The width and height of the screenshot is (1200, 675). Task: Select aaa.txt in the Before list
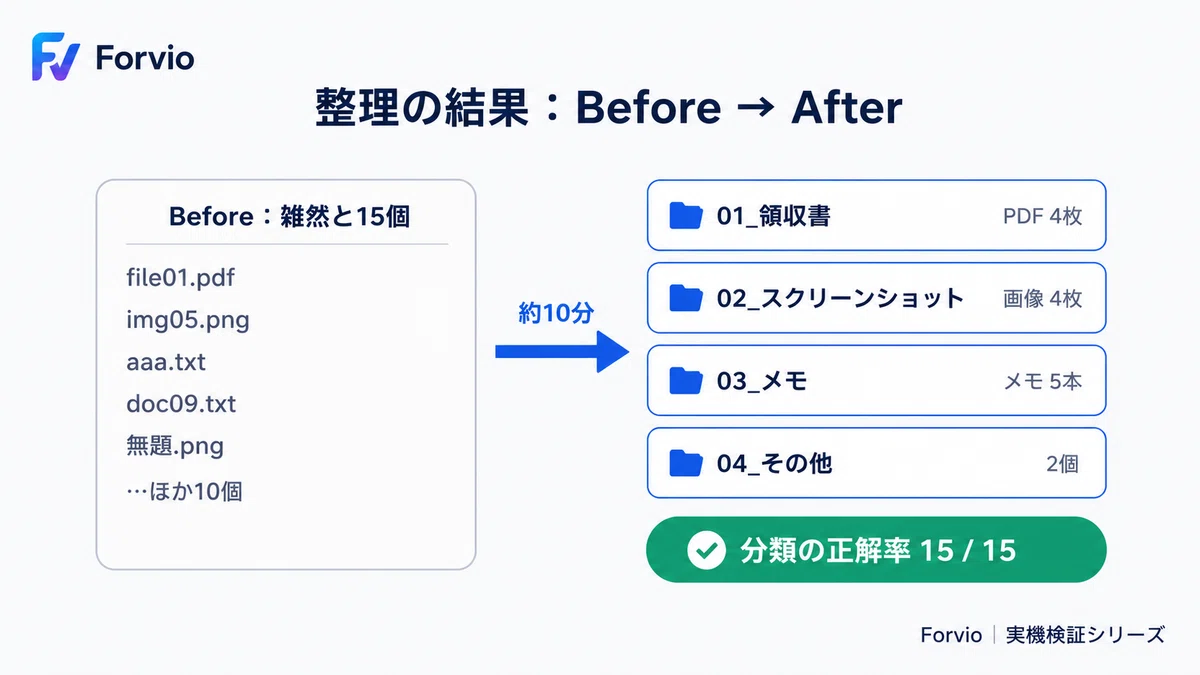166,362
